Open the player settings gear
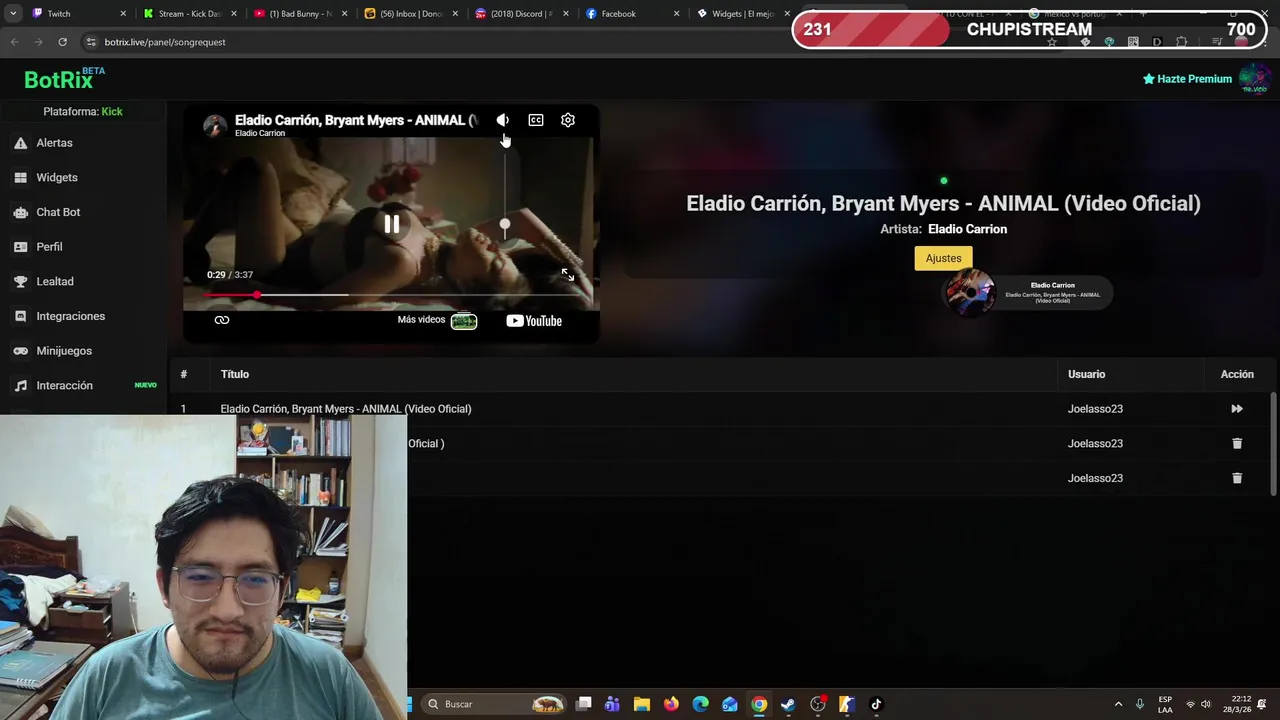1280x720 pixels. pos(568,120)
